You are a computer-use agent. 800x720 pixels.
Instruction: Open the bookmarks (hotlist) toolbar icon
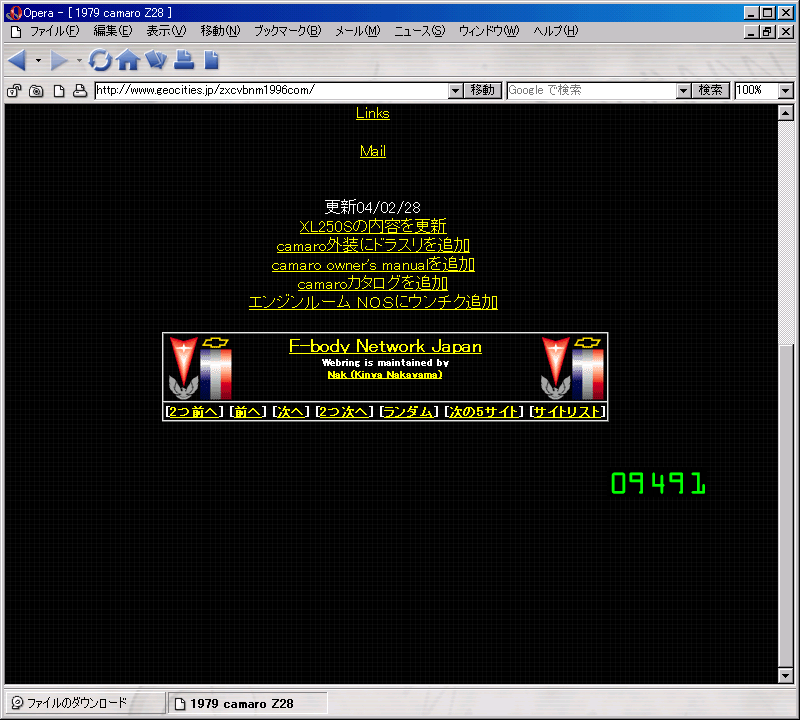coord(156,60)
